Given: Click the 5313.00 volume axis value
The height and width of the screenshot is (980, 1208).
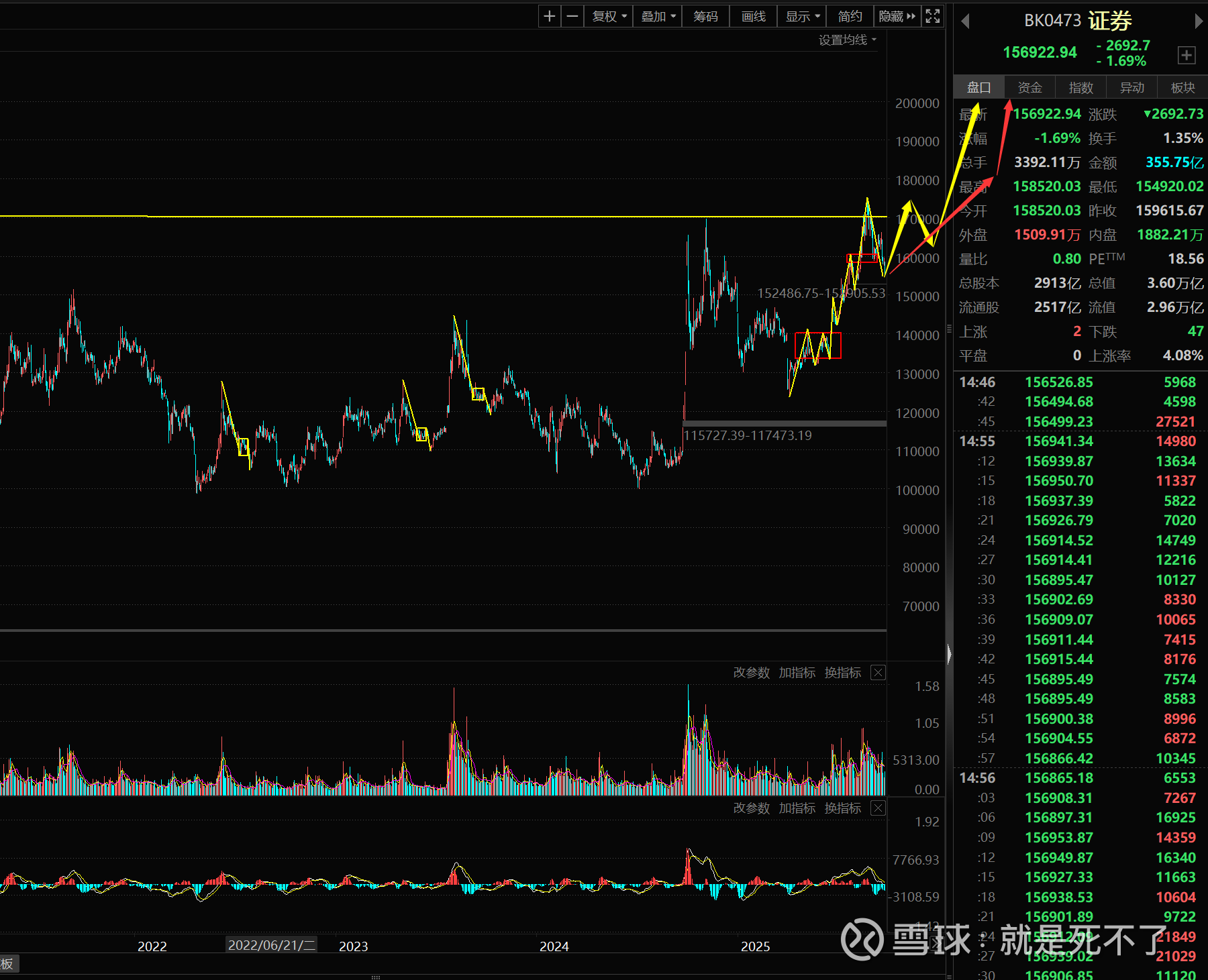Looking at the screenshot, I should click(916, 760).
